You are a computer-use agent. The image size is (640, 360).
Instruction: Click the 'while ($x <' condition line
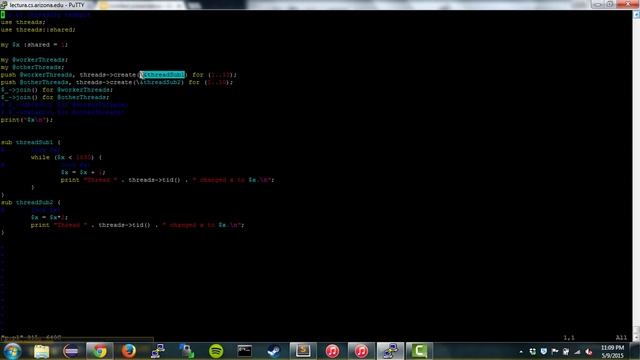click(x=66, y=158)
